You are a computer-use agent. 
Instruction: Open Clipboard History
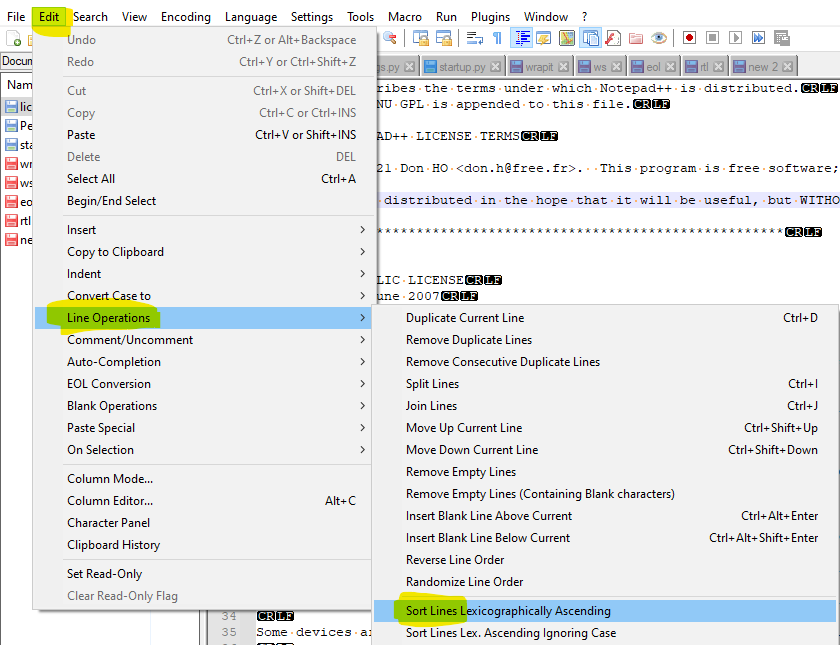pyautogui.click(x=203, y=545)
